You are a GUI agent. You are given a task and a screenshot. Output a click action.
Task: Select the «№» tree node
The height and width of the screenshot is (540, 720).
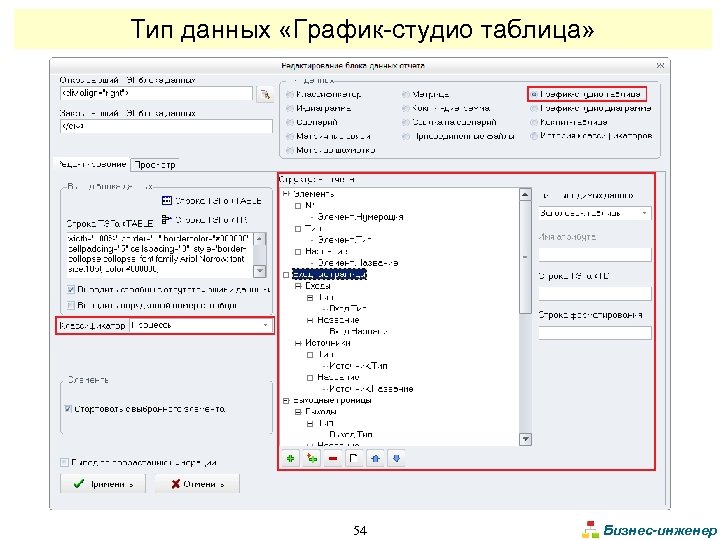[310, 206]
